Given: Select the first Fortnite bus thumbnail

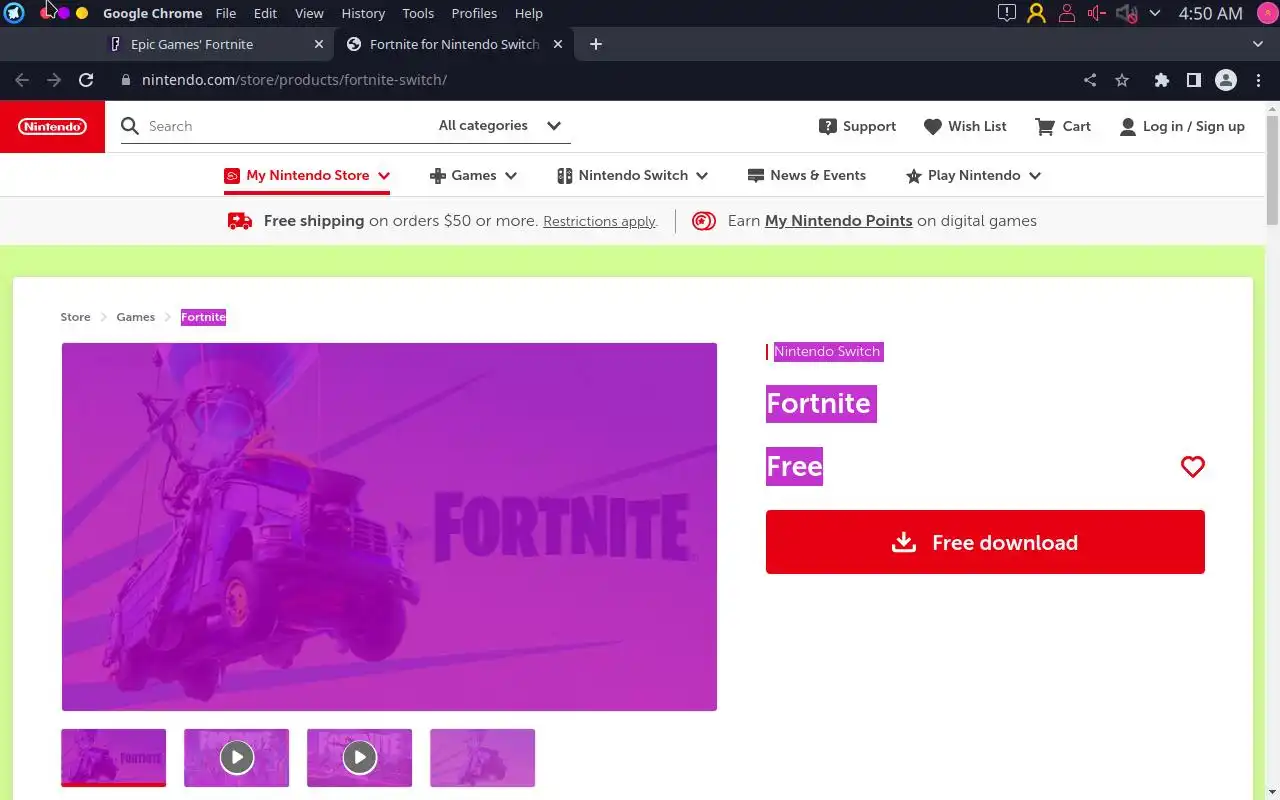Looking at the screenshot, I should (113, 757).
